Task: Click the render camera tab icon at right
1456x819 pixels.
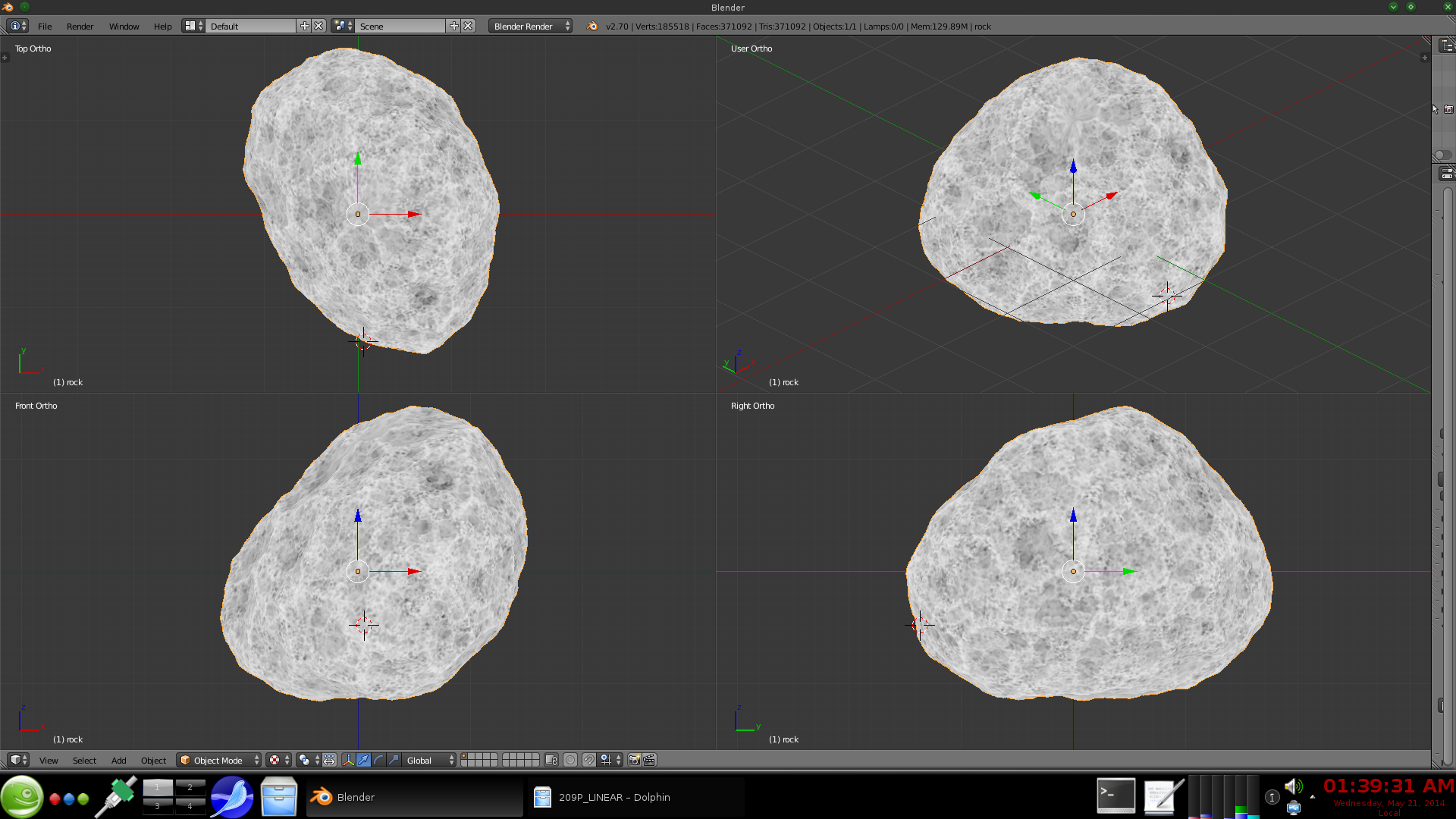Action: [x=1448, y=110]
